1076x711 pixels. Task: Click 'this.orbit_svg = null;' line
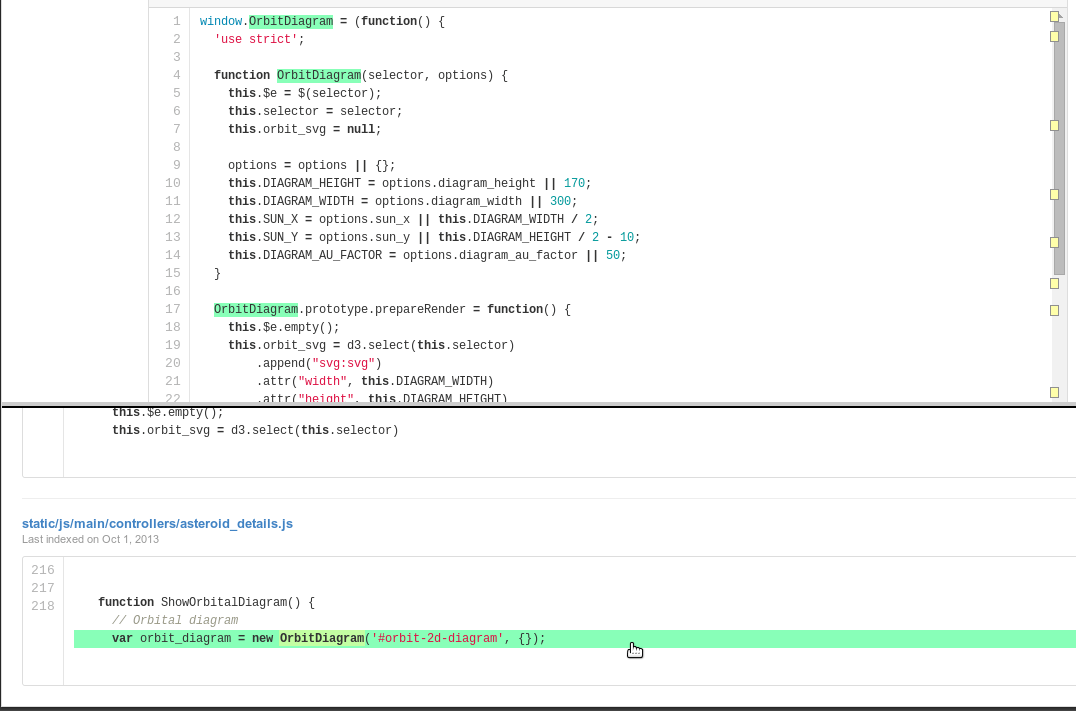pos(305,129)
